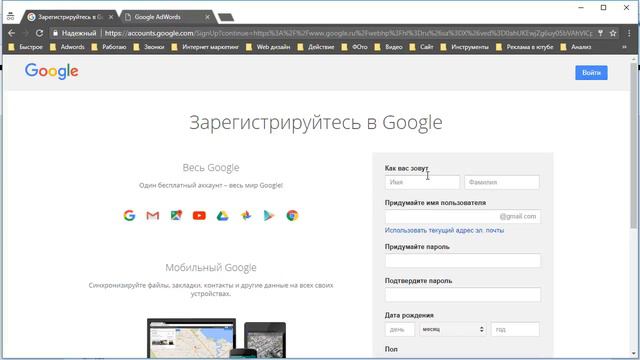
Task: Click the browser incognito icon at top-left
Action: [11, 17]
